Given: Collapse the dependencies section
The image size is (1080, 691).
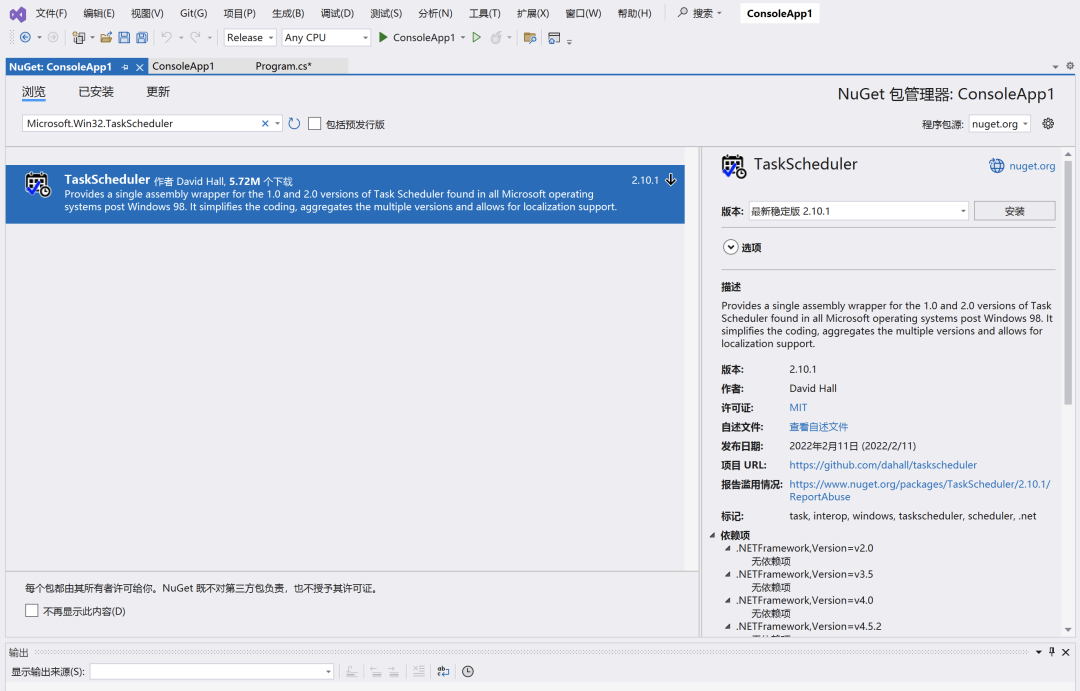Looking at the screenshot, I should click(x=713, y=535).
